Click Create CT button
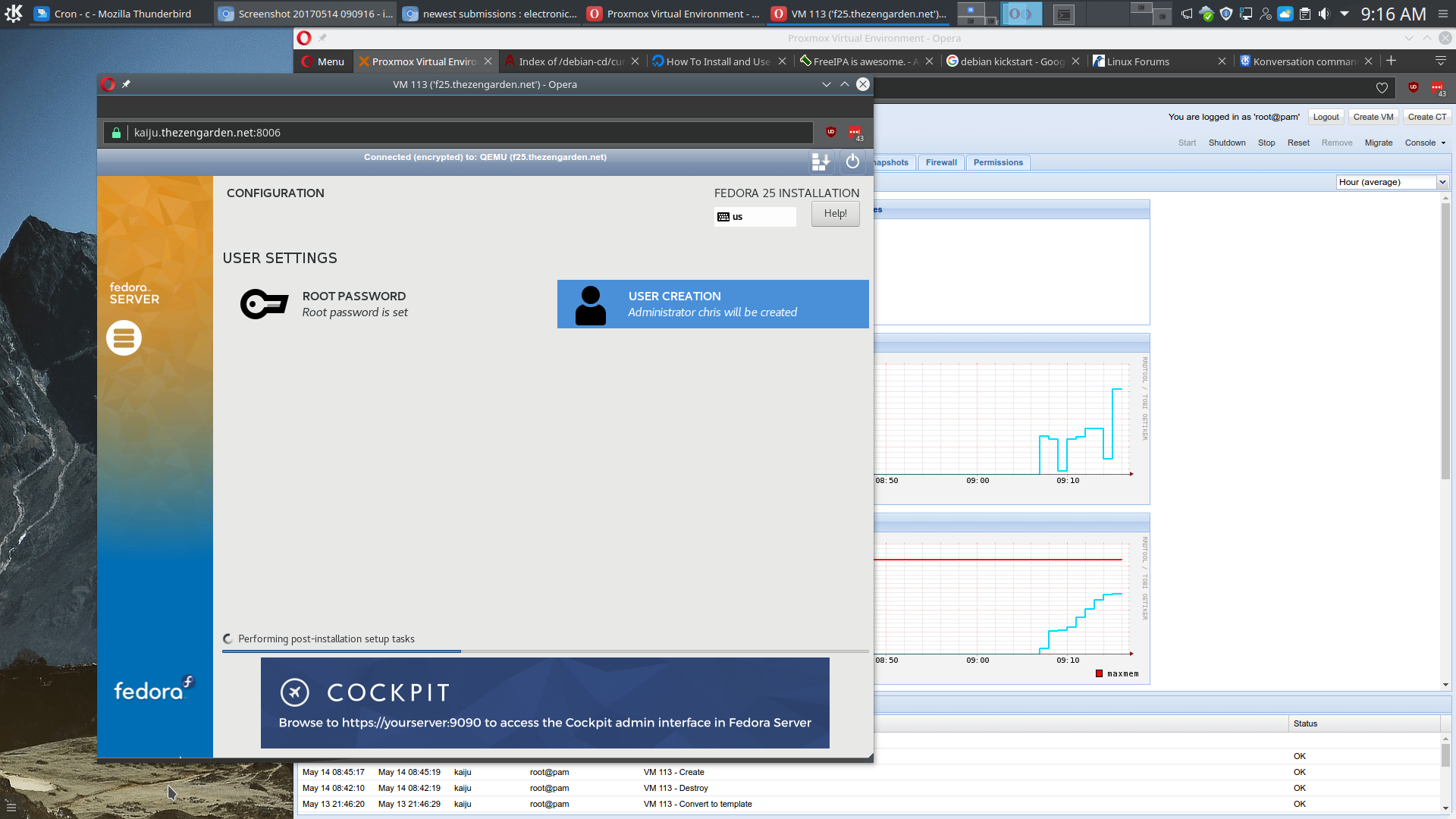Screen dimensions: 1456x819 [x=1427, y=117]
